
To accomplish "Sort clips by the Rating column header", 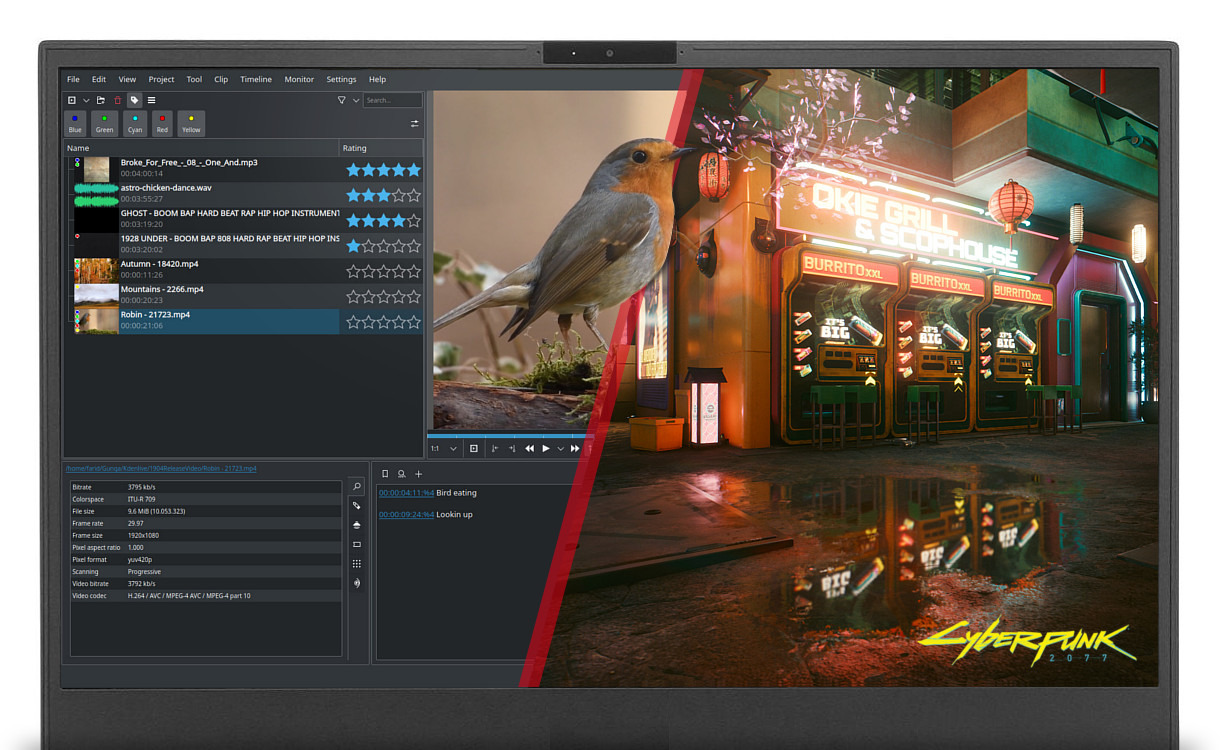I will point(382,148).
